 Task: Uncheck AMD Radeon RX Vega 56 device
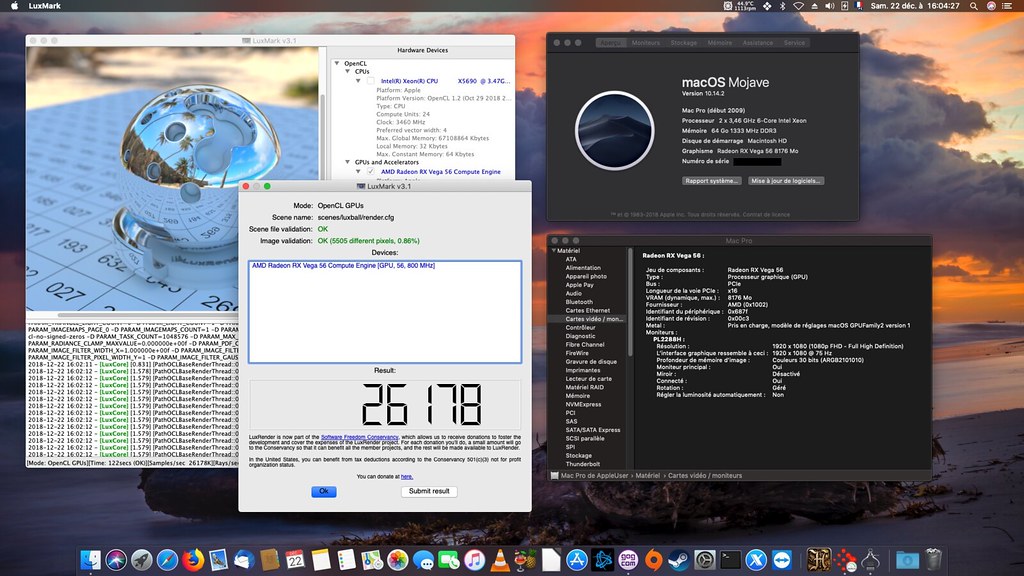pos(371,171)
